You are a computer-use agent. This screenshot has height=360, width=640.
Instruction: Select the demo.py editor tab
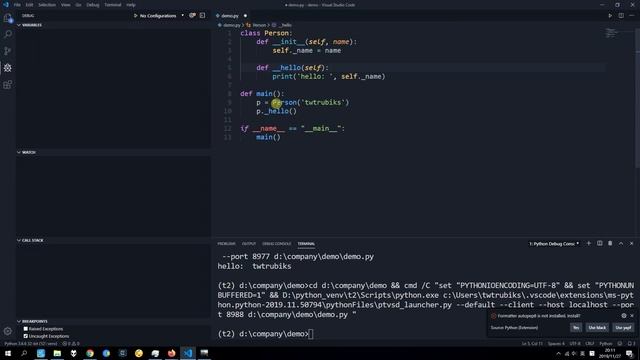pyautogui.click(x=231, y=16)
